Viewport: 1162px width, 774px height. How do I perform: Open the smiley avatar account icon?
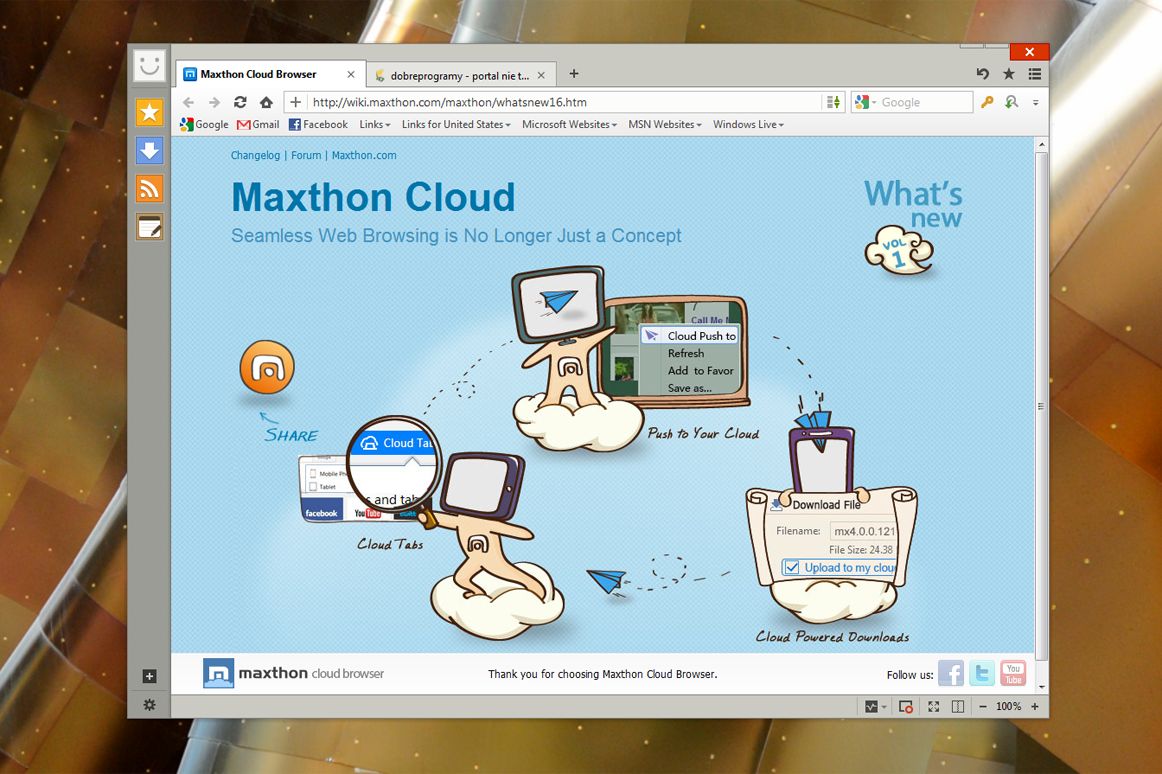(x=150, y=65)
